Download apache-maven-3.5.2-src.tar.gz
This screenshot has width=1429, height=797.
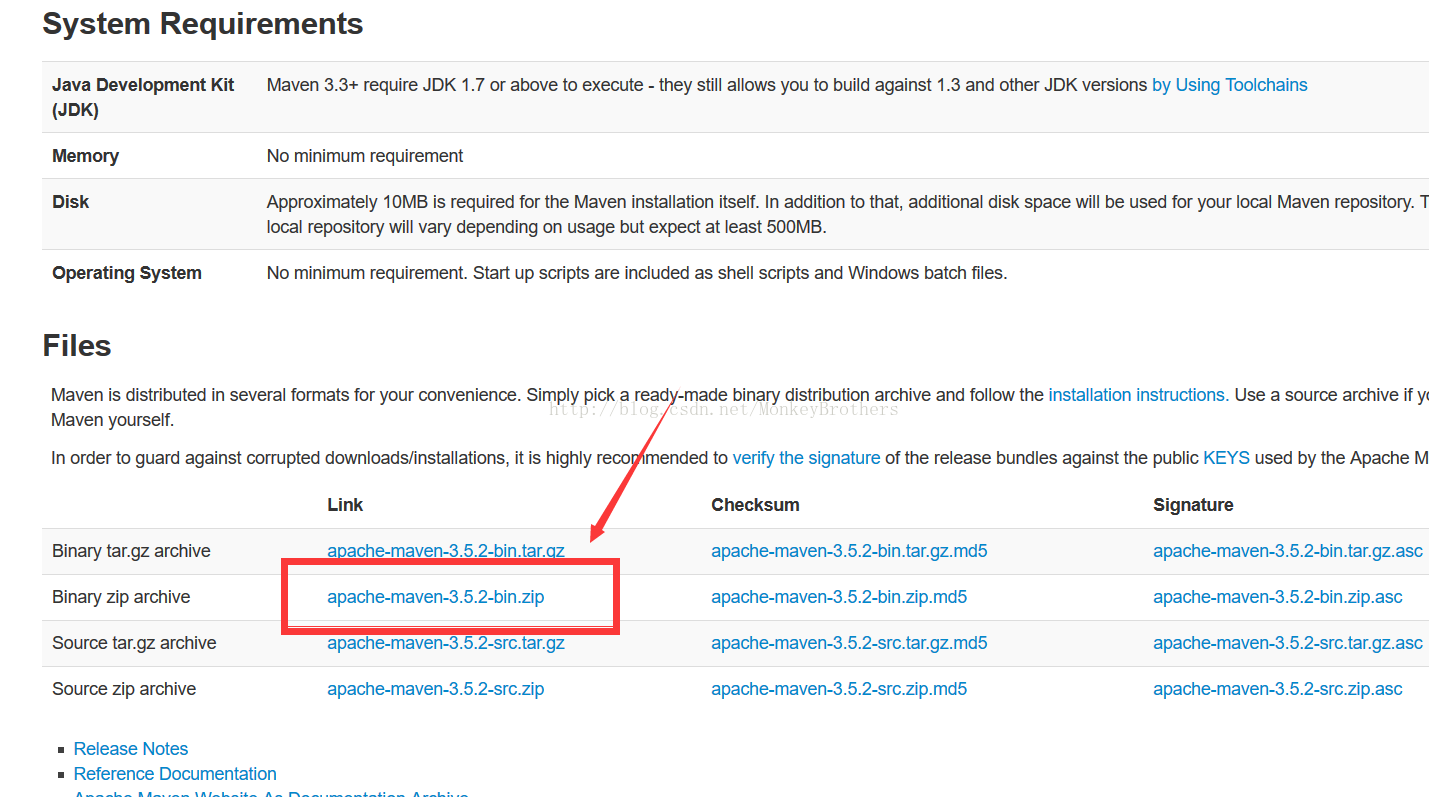[446, 643]
